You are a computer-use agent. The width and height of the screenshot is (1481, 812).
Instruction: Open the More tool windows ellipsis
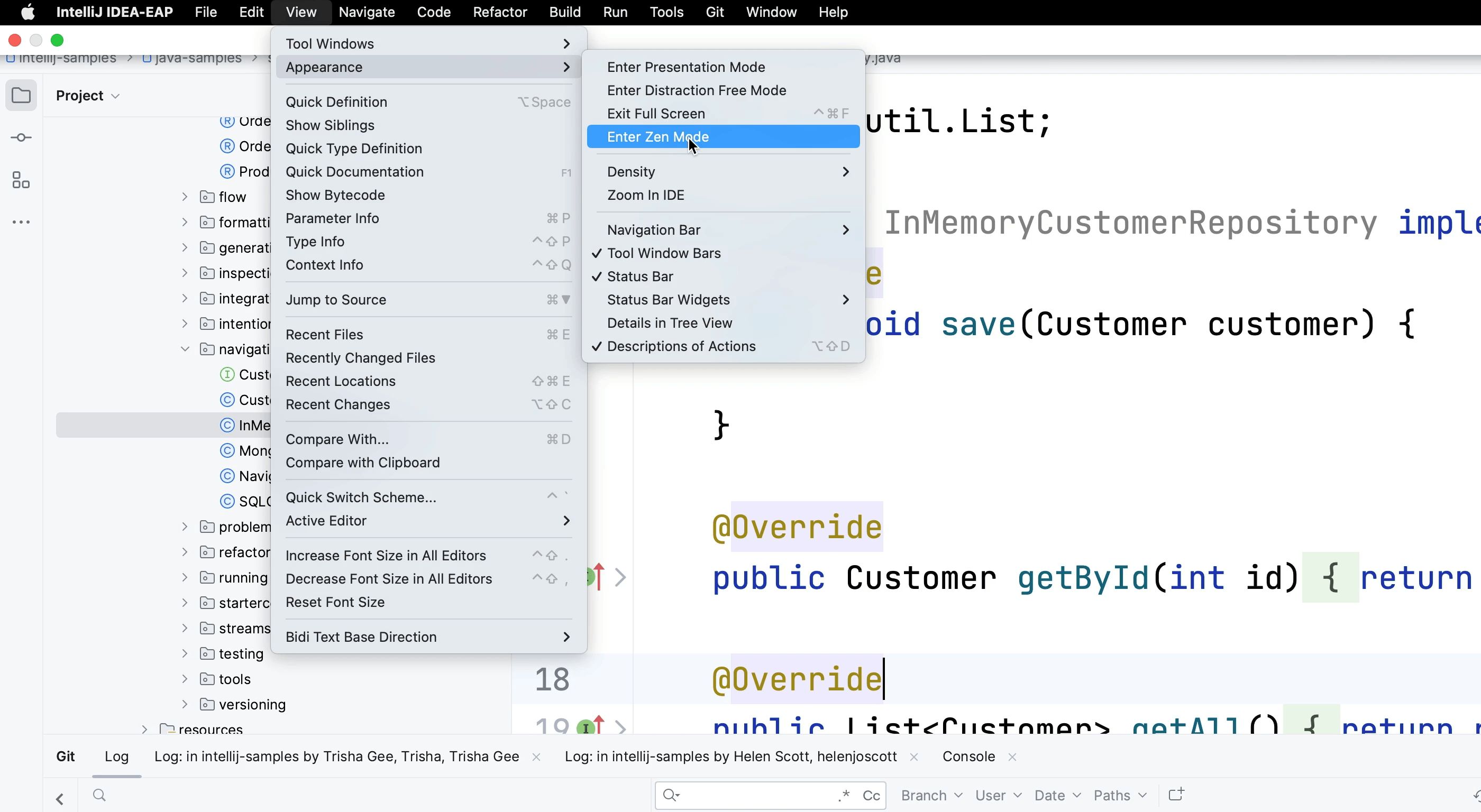click(21, 222)
